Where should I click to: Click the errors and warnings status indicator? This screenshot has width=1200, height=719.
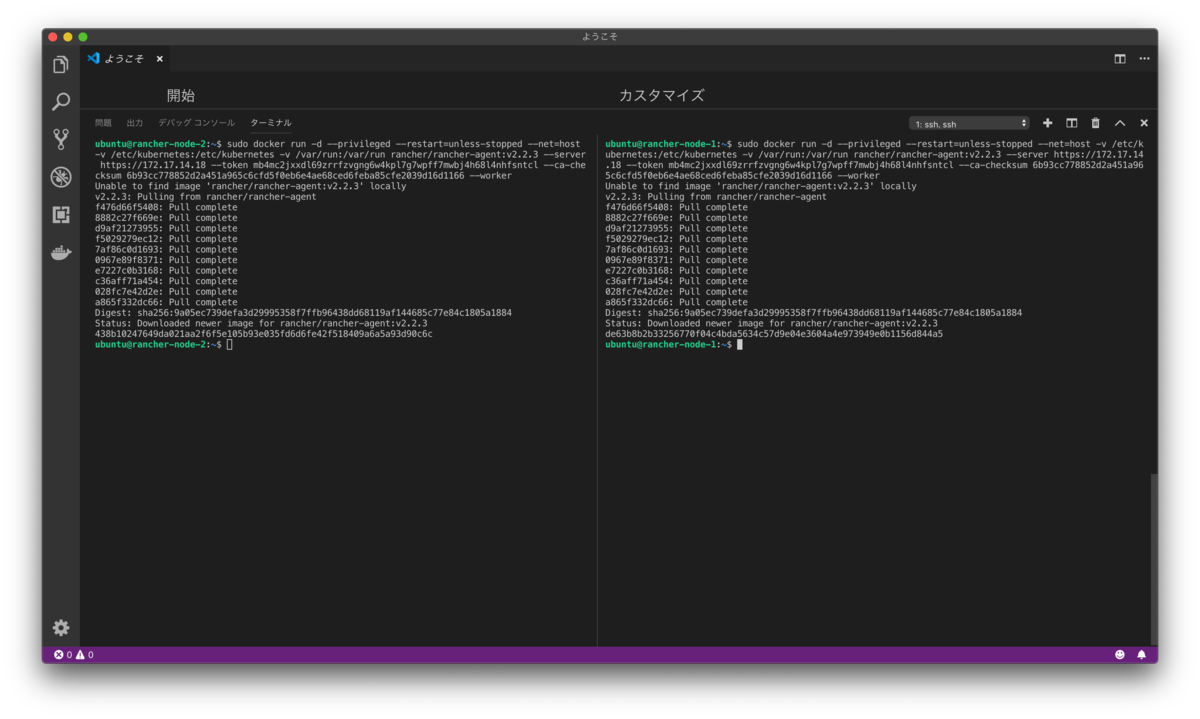(74, 655)
